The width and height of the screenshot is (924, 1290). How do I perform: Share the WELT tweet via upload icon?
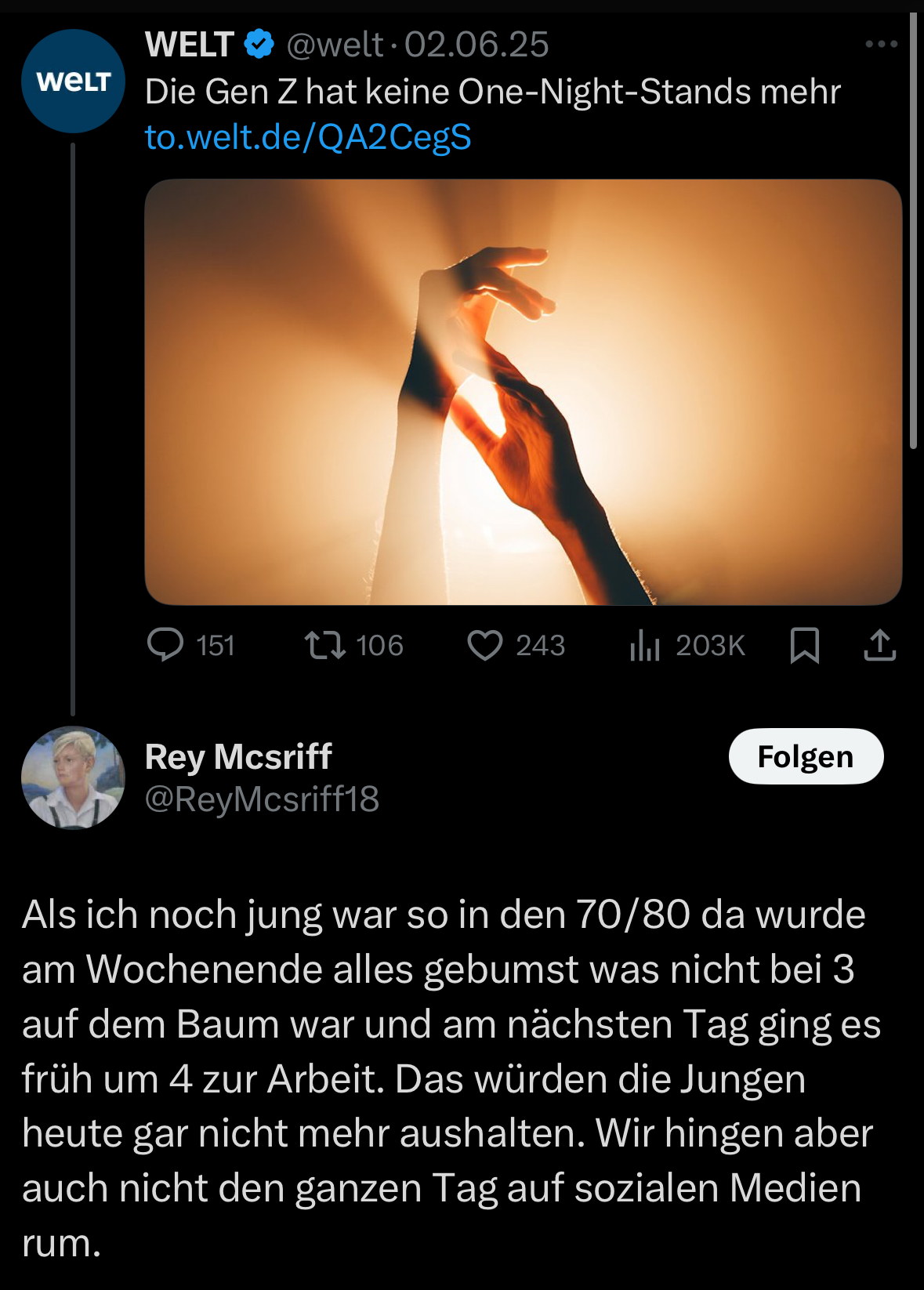tap(880, 645)
